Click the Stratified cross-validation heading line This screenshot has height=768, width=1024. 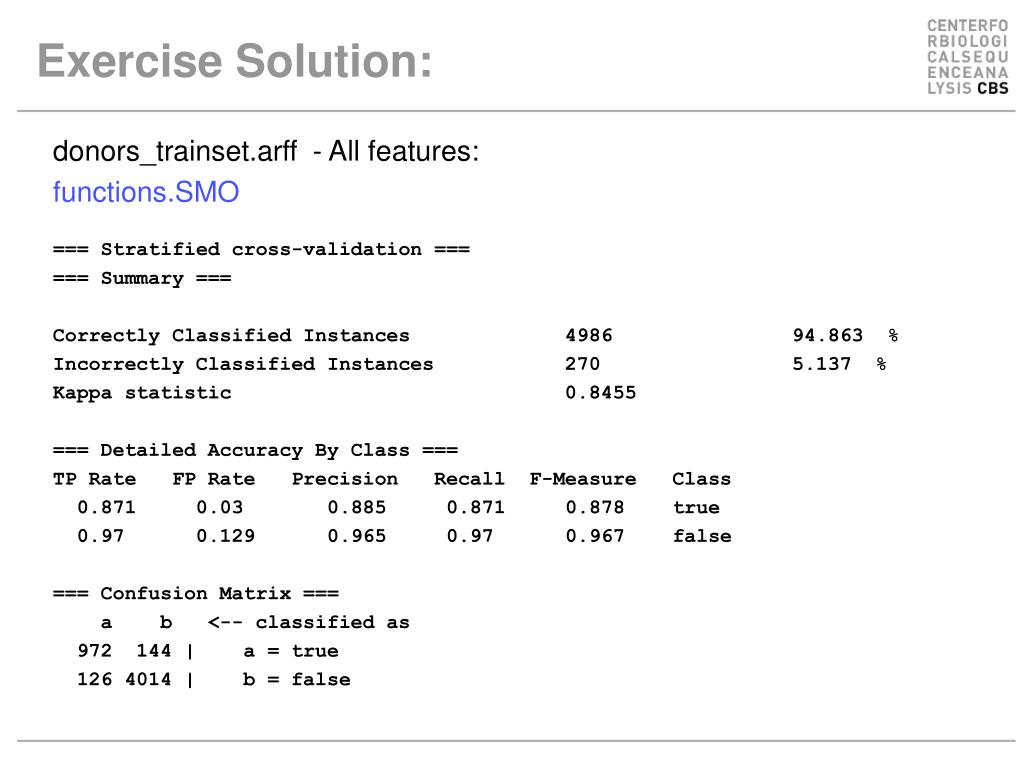[x=261, y=249]
